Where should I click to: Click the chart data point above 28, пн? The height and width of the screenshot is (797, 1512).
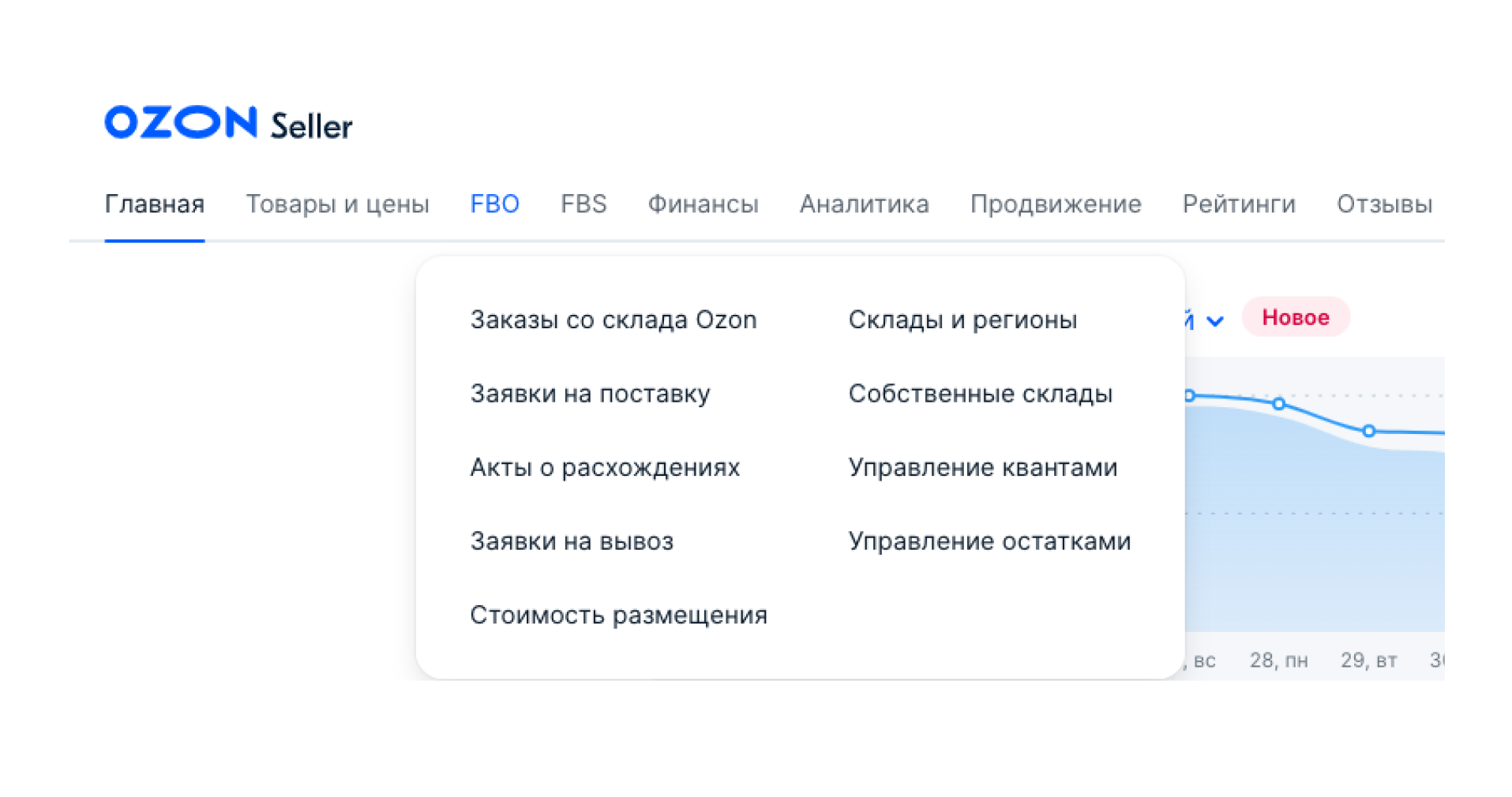[1279, 404]
